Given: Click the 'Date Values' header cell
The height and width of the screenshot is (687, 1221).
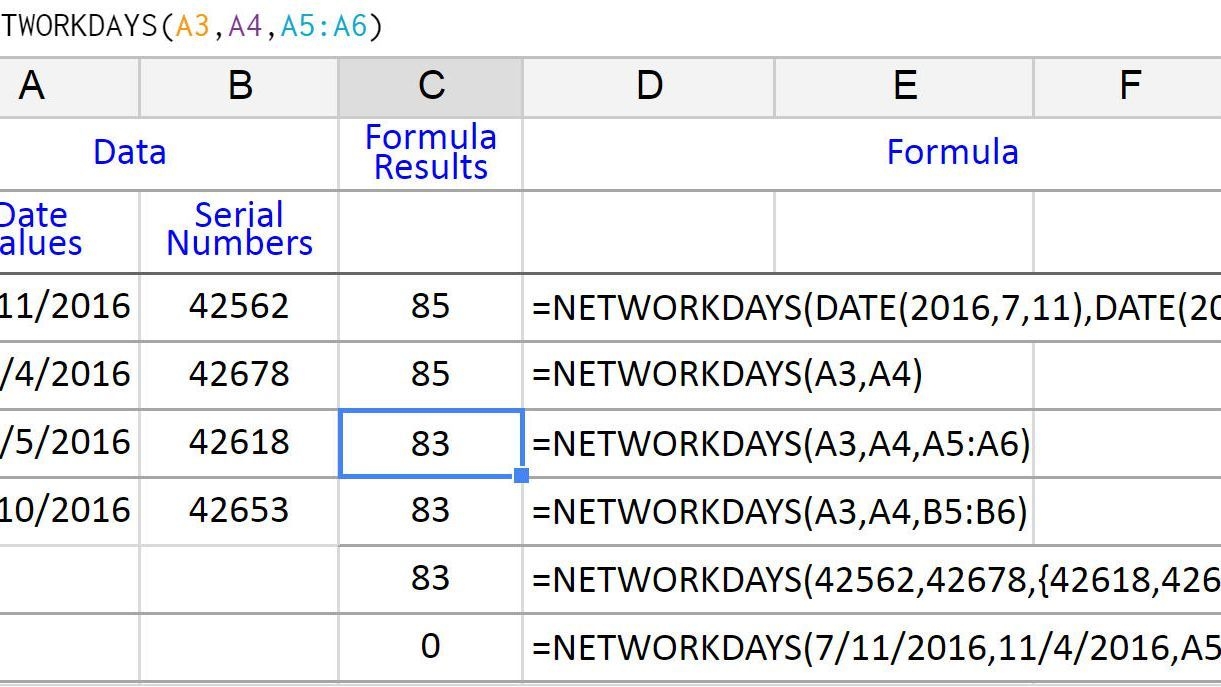Looking at the screenshot, I should [68, 230].
